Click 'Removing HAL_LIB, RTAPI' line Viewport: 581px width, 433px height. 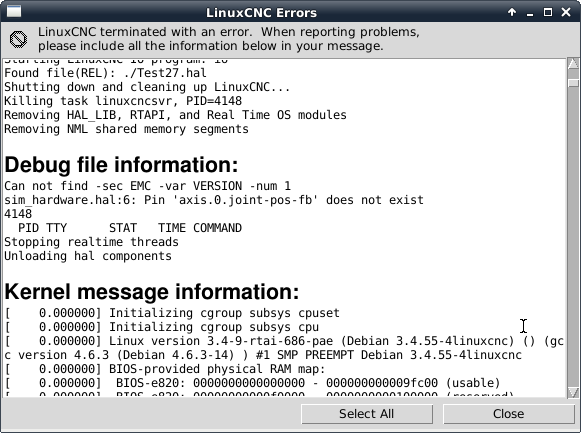(175, 115)
